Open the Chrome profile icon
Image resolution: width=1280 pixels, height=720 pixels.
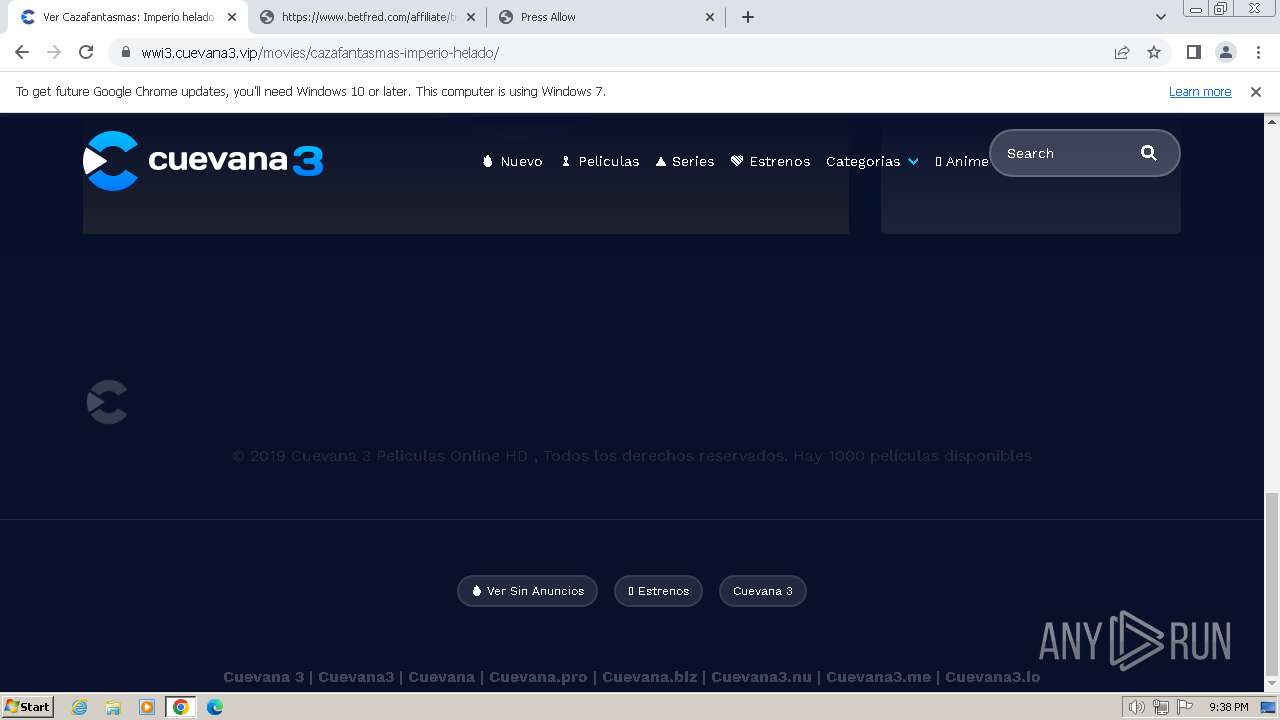tap(1226, 52)
